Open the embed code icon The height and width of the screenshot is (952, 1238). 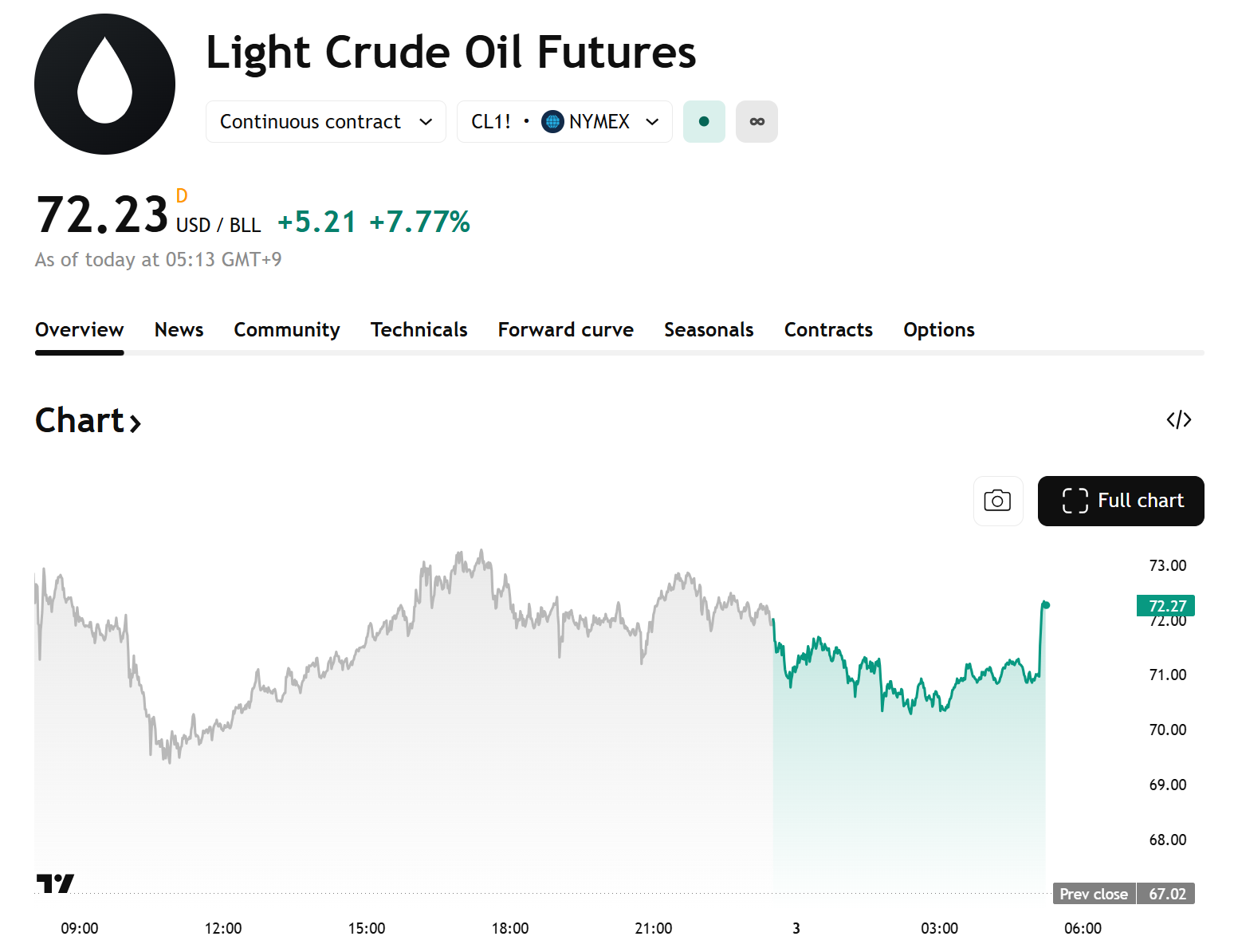tap(1178, 419)
